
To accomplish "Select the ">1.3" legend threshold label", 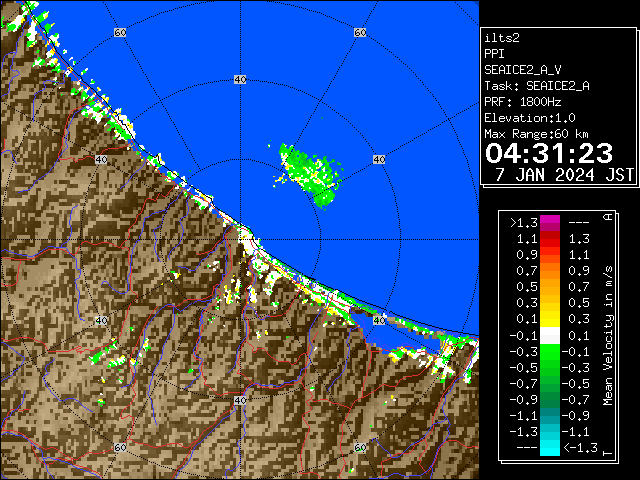I will click(524, 223).
